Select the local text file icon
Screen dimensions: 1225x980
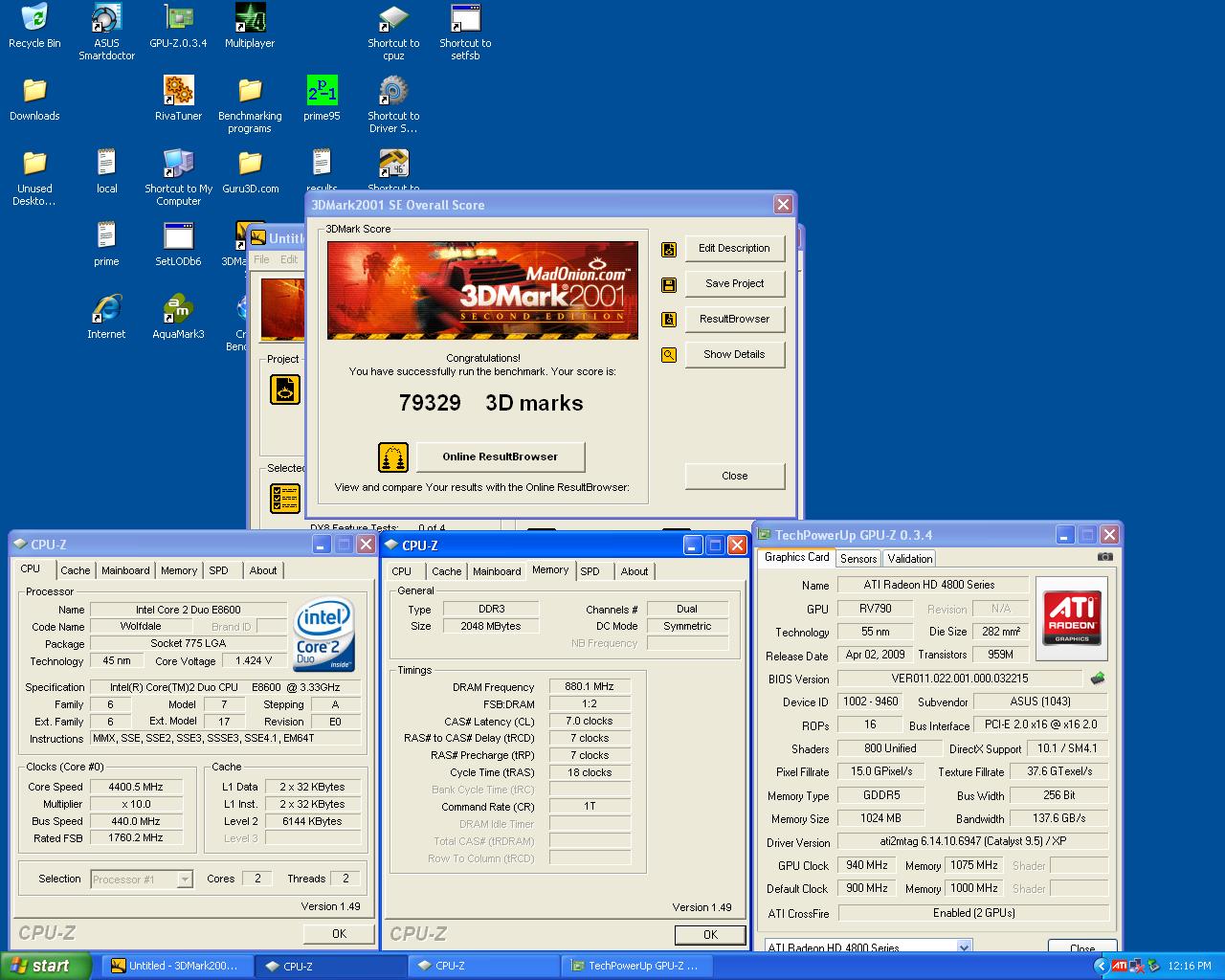click(x=106, y=171)
